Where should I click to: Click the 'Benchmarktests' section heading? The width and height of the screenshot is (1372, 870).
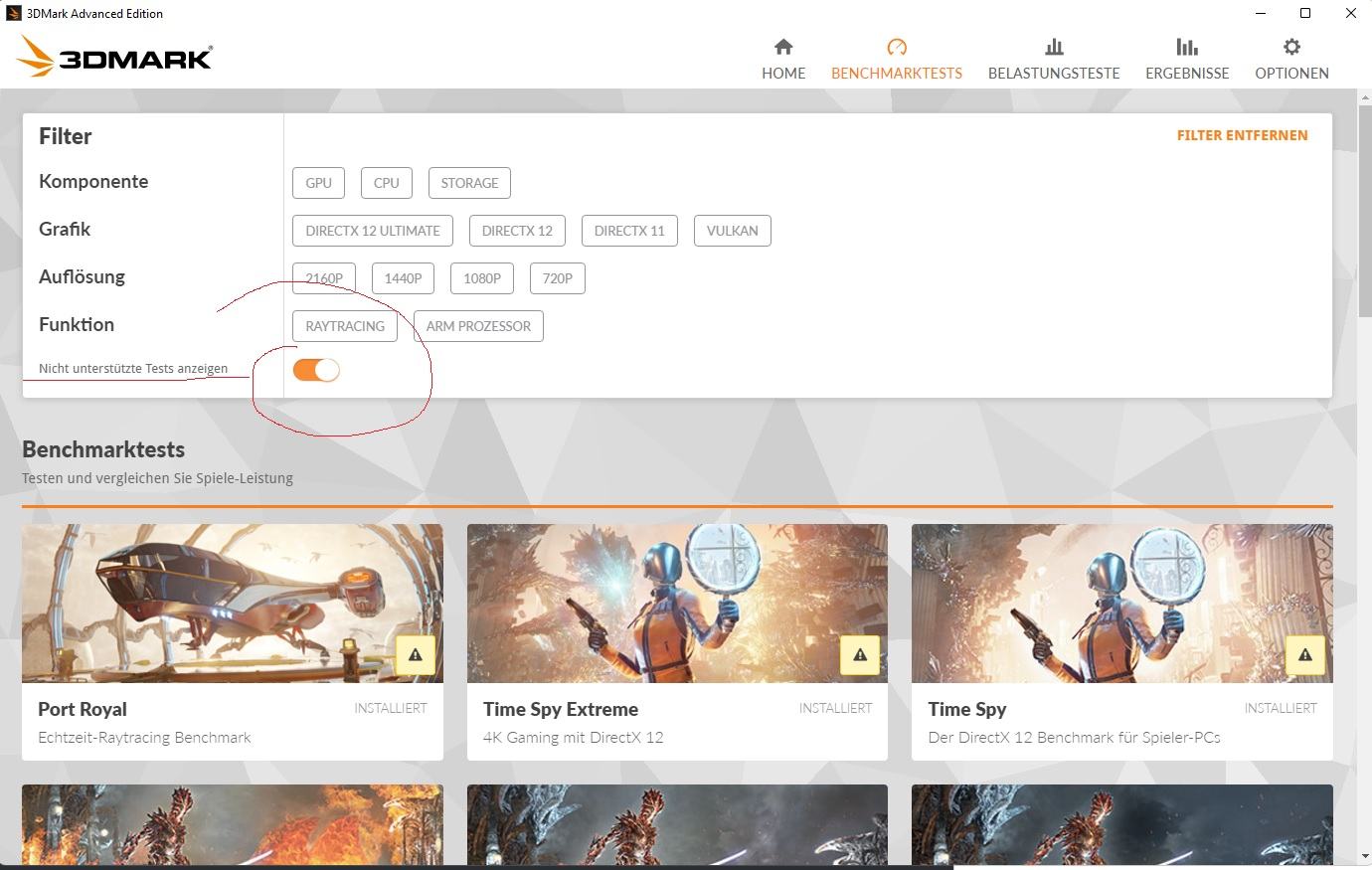point(103,449)
